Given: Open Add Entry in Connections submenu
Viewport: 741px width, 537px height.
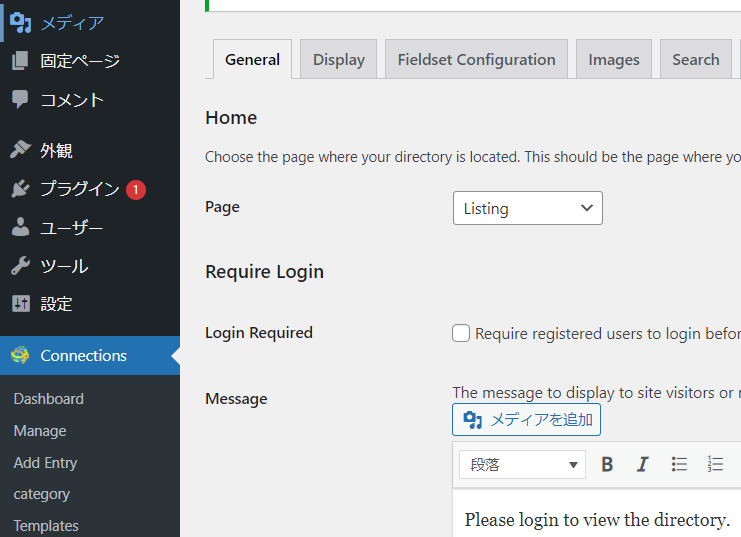Looking at the screenshot, I should [x=45, y=462].
